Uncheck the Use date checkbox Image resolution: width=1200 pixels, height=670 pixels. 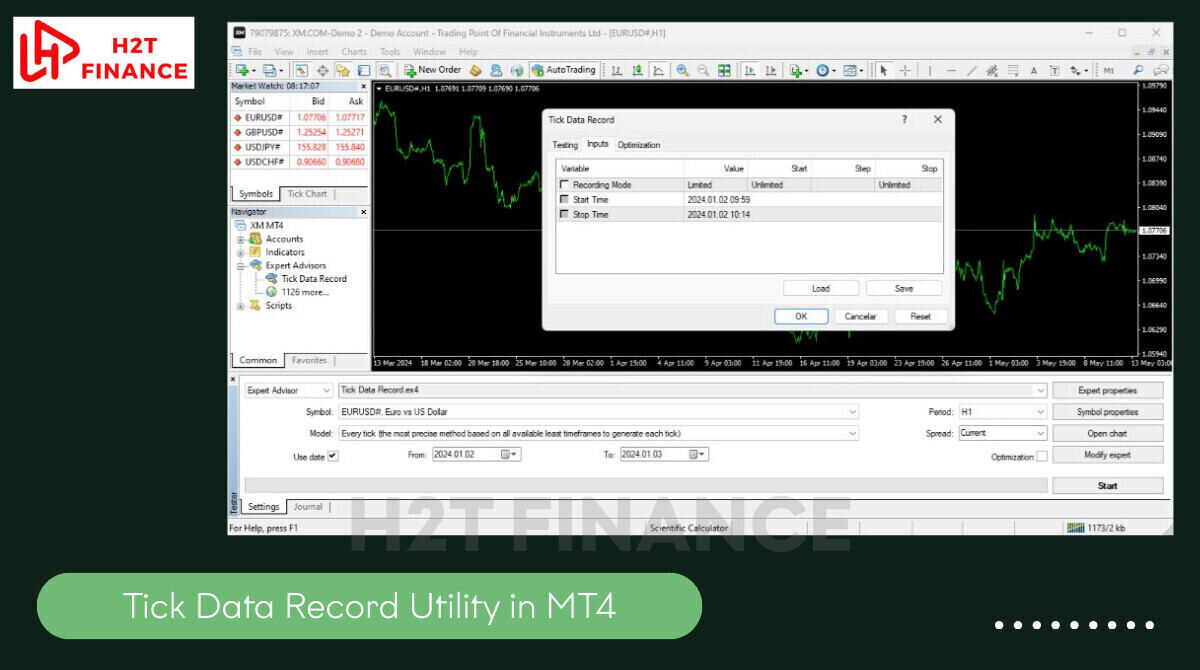333,456
